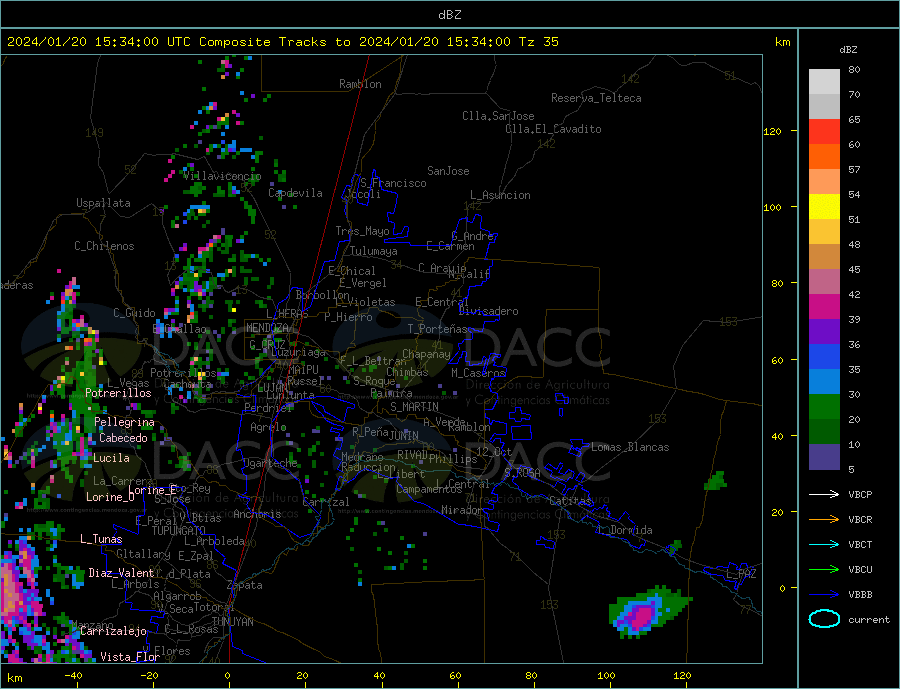Image resolution: width=900 pixels, height=689 pixels.
Task: Click the 'Capdevila' place label
Action: point(295,193)
